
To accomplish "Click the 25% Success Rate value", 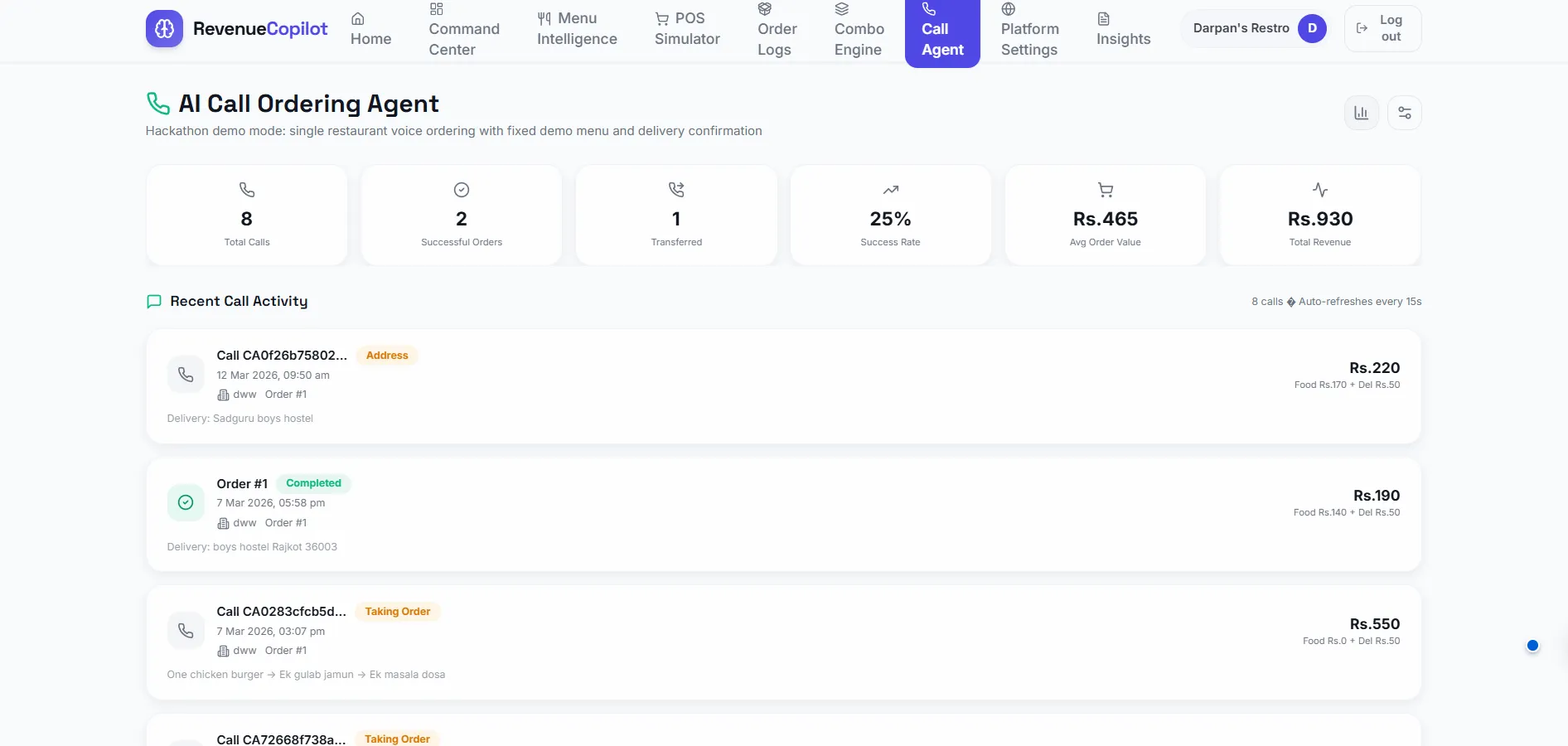I will tap(890, 219).
